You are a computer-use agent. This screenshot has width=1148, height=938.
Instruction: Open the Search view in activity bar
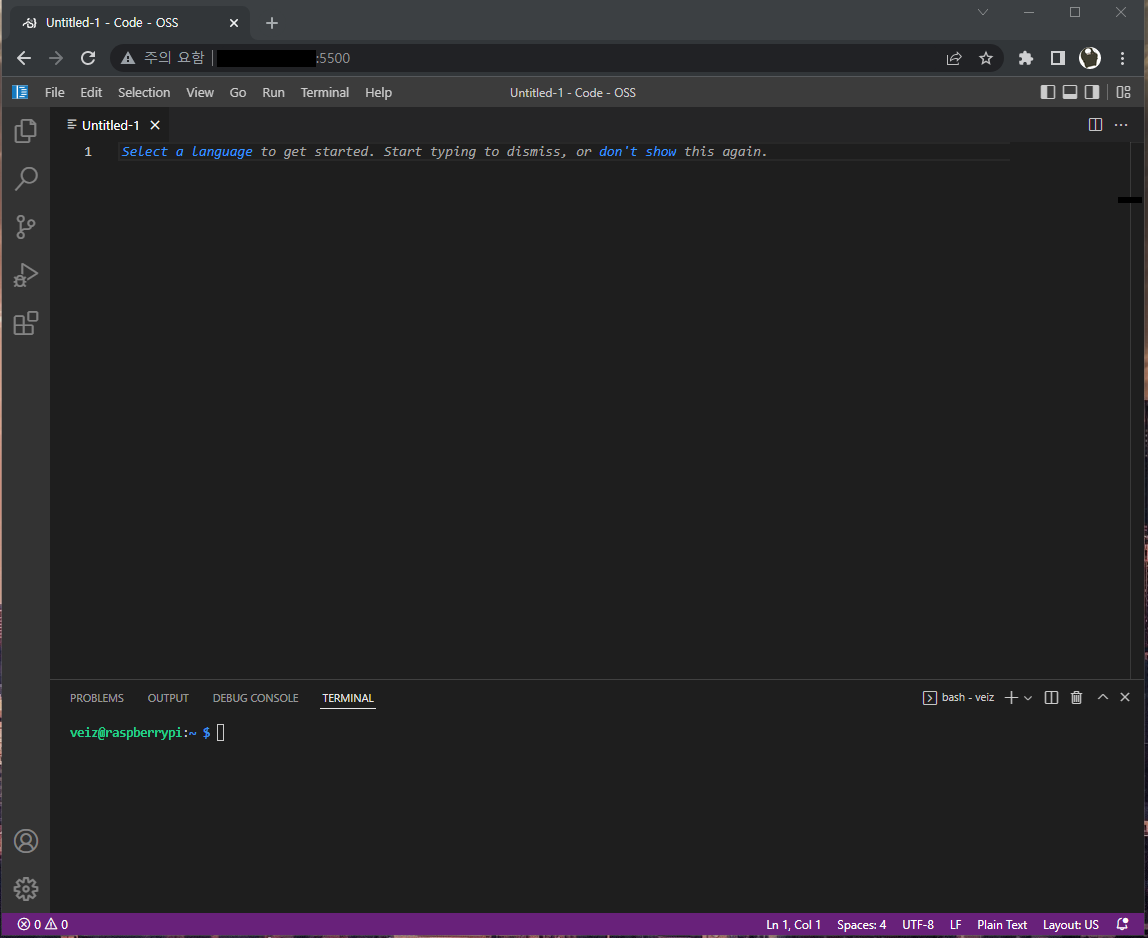click(26, 179)
